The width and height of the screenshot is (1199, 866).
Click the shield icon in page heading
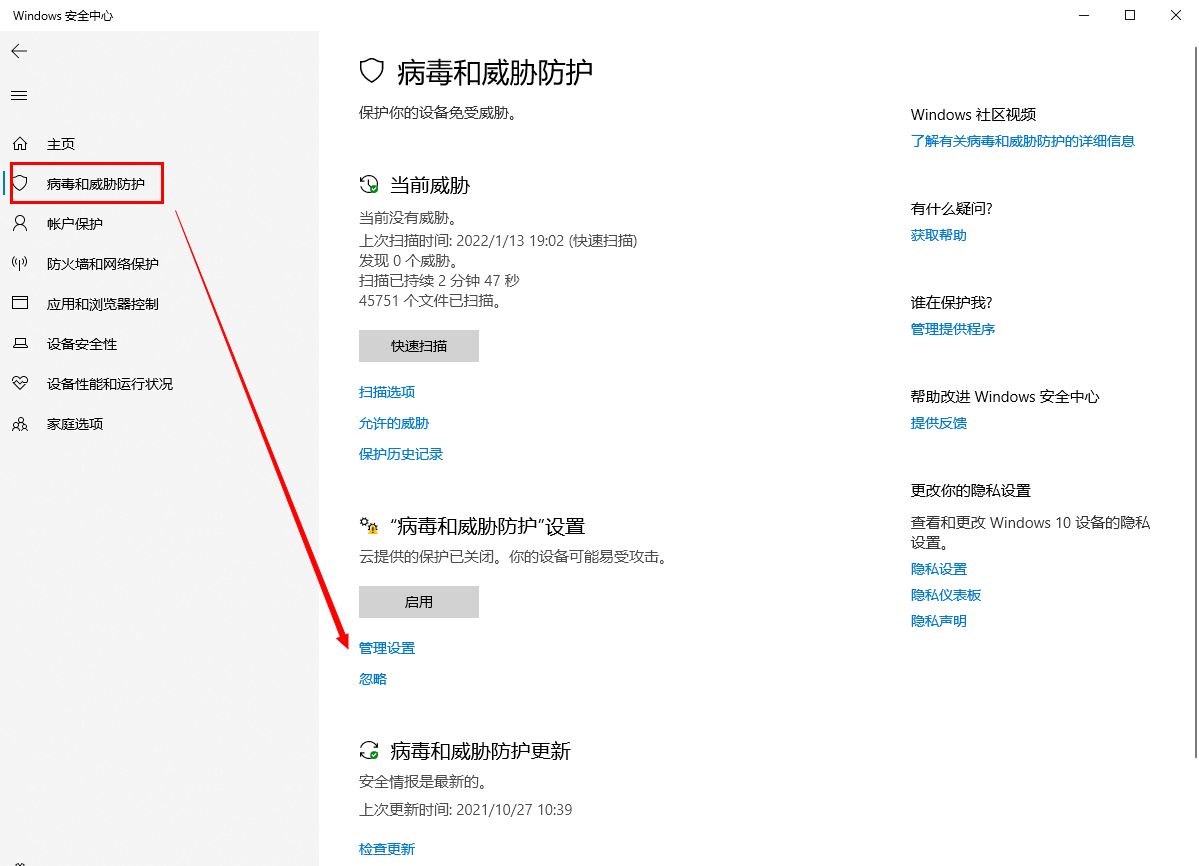pyautogui.click(x=372, y=71)
